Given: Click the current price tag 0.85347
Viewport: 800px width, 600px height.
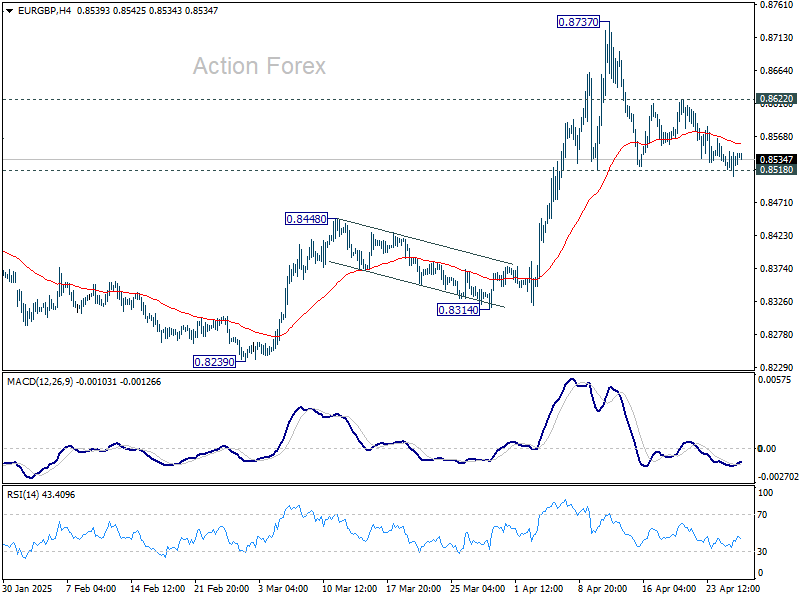Looking at the screenshot, I should pyautogui.click(x=776, y=160).
